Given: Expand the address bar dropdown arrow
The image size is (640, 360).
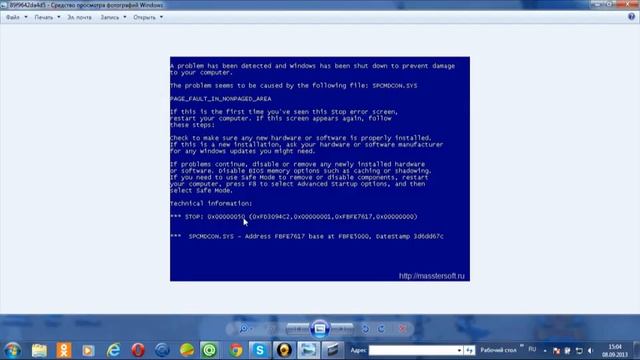Looking at the screenshot, I should click(x=459, y=350).
